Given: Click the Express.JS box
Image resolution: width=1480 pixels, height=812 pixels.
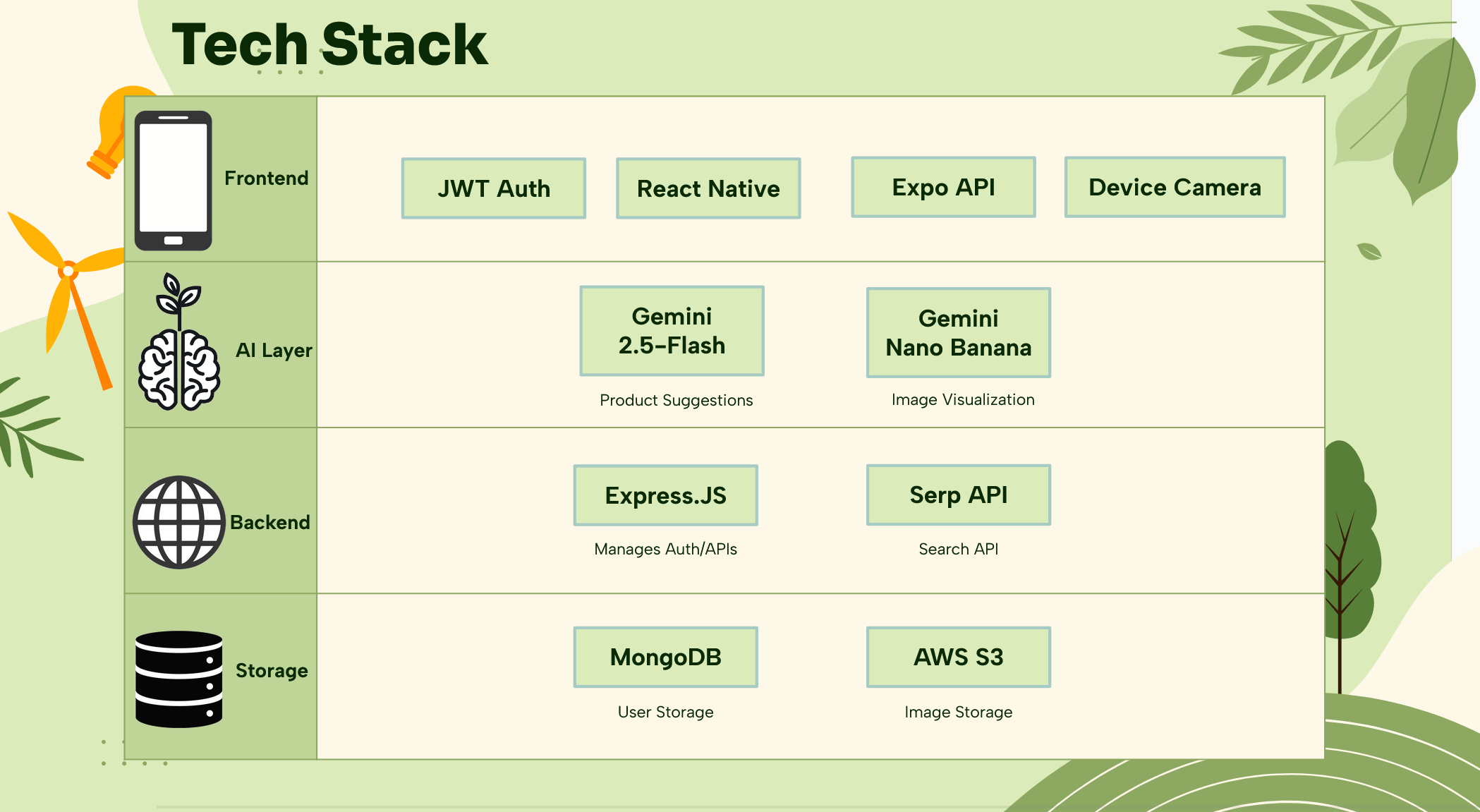Looking at the screenshot, I should pyautogui.click(x=665, y=495).
